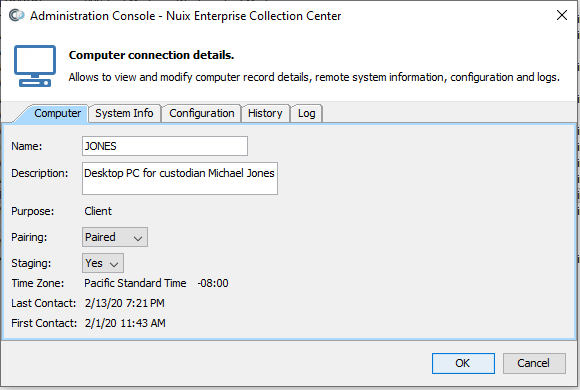Open the Log tab
The image size is (580, 390).
(x=307, y=113)
